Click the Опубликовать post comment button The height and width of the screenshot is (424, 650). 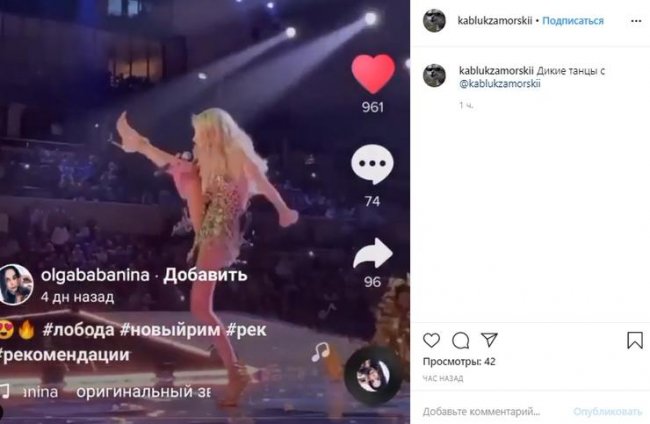pos(608,412)
